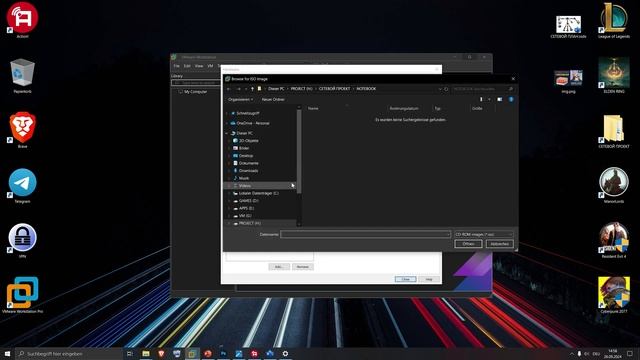Click the Forward arrow in ISO browse dialog
Screen dimensions: 640x360
(x=238, y=89)
